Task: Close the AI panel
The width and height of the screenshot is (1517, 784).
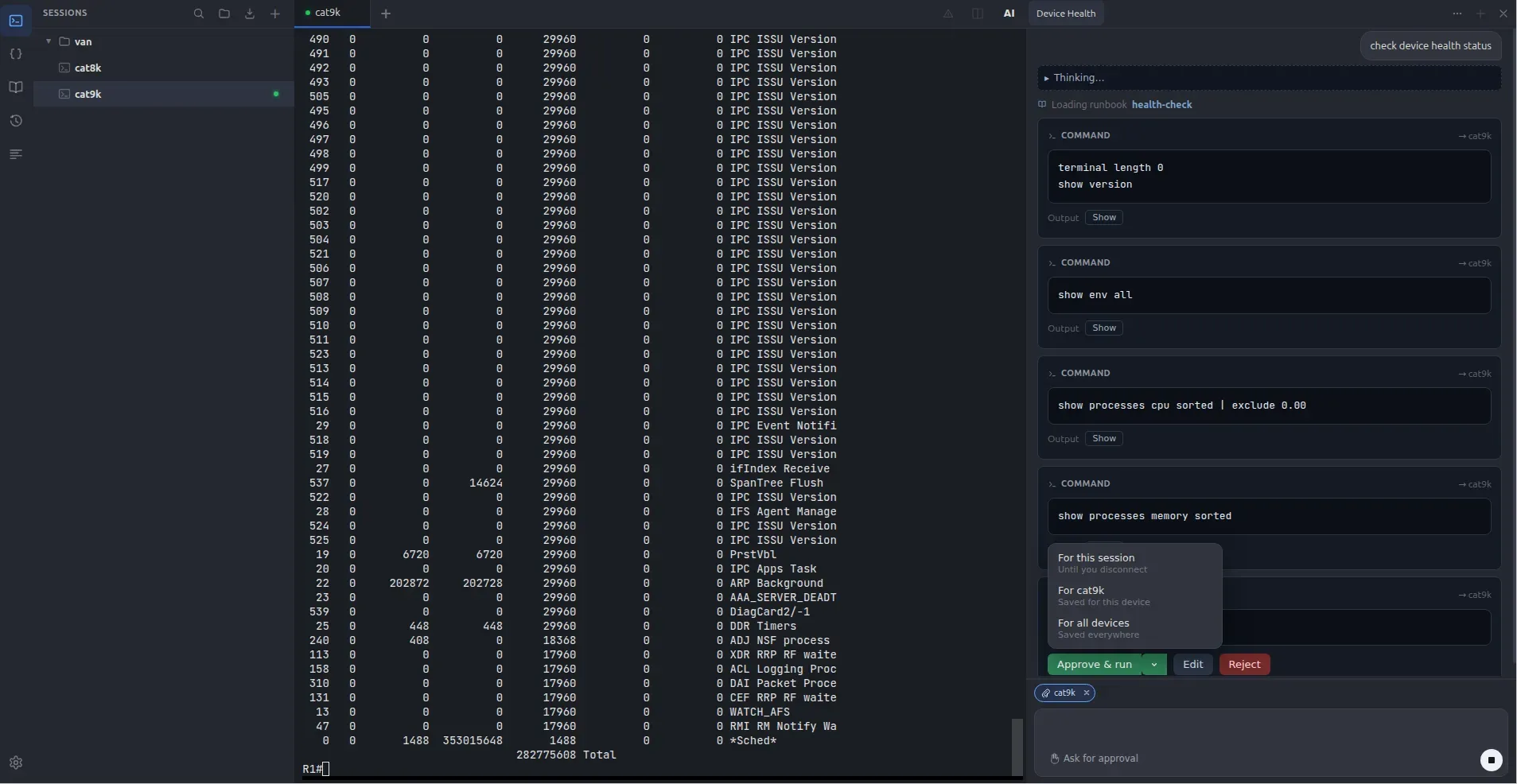Action: pos(1503,14)
